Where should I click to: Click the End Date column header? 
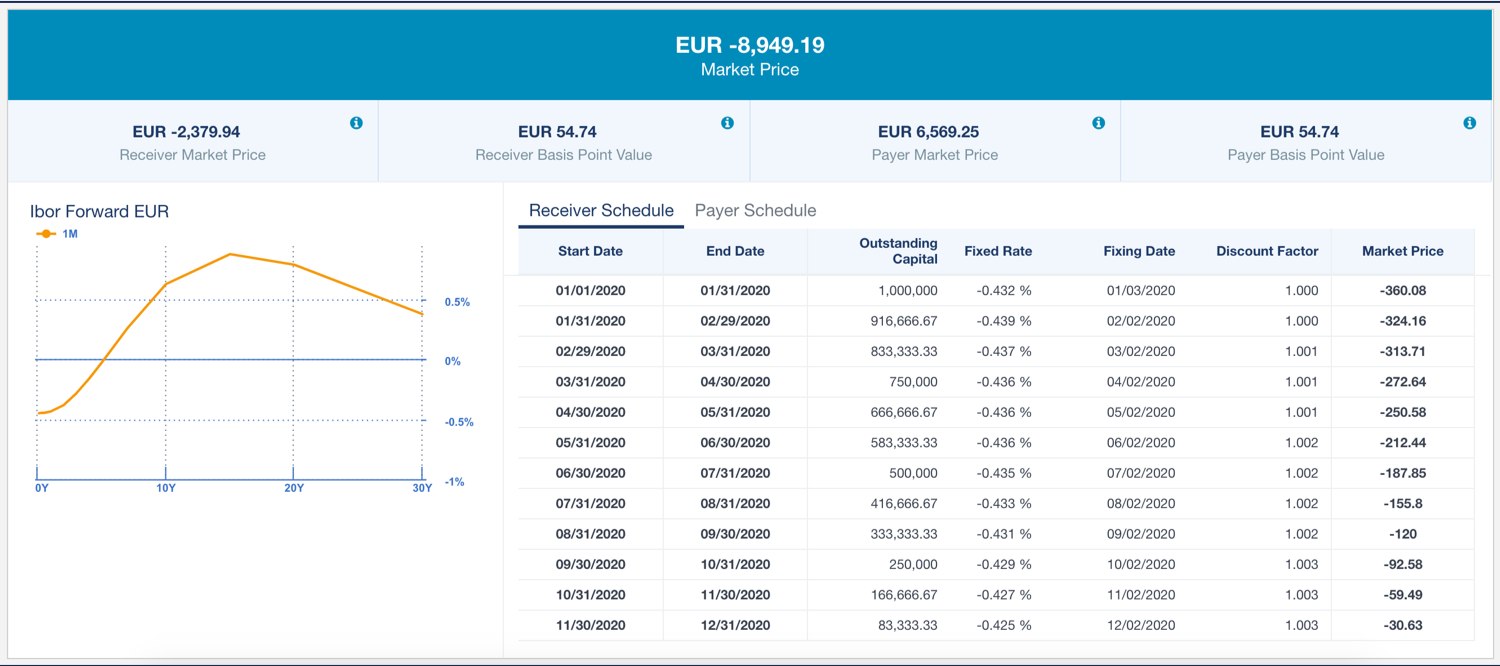735,252
